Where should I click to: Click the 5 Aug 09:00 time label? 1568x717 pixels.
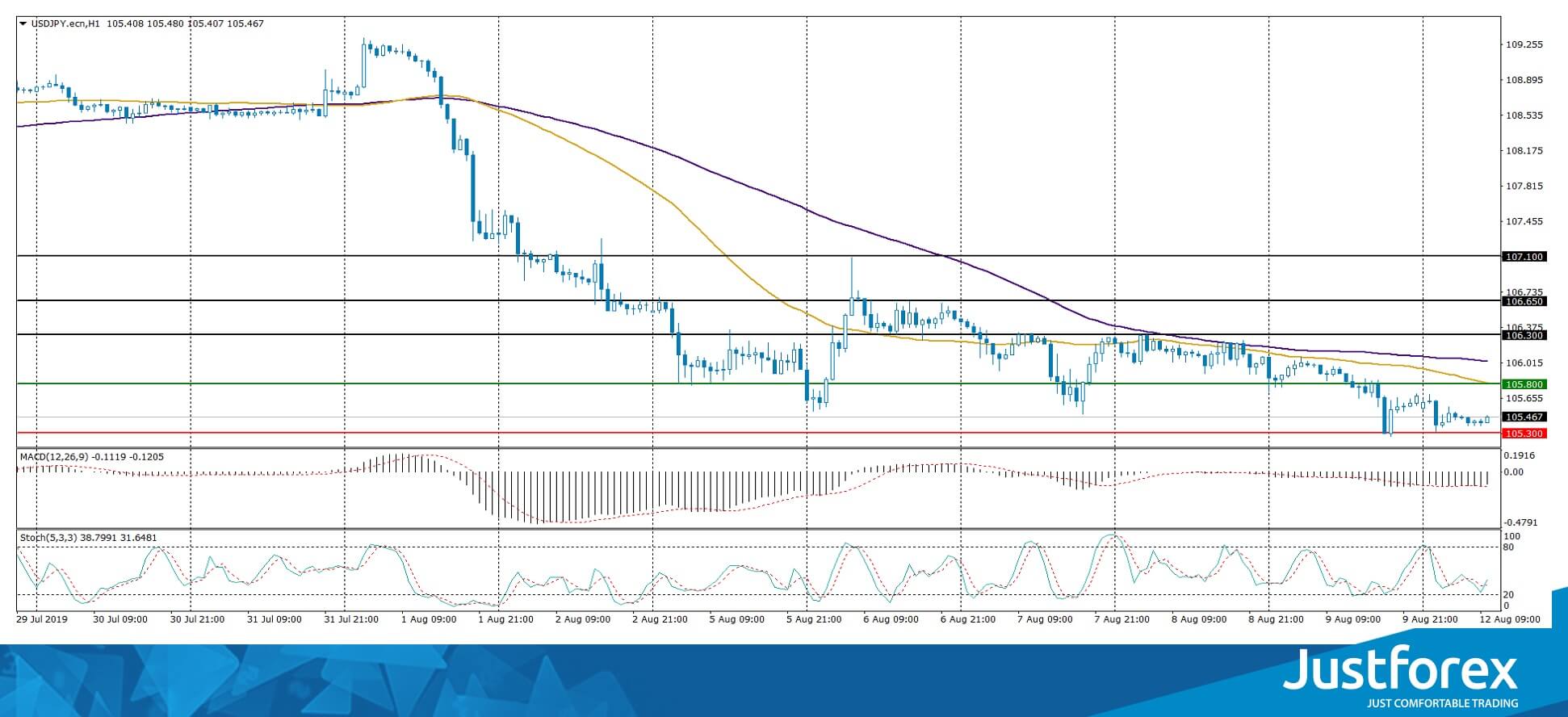[737, 619]
